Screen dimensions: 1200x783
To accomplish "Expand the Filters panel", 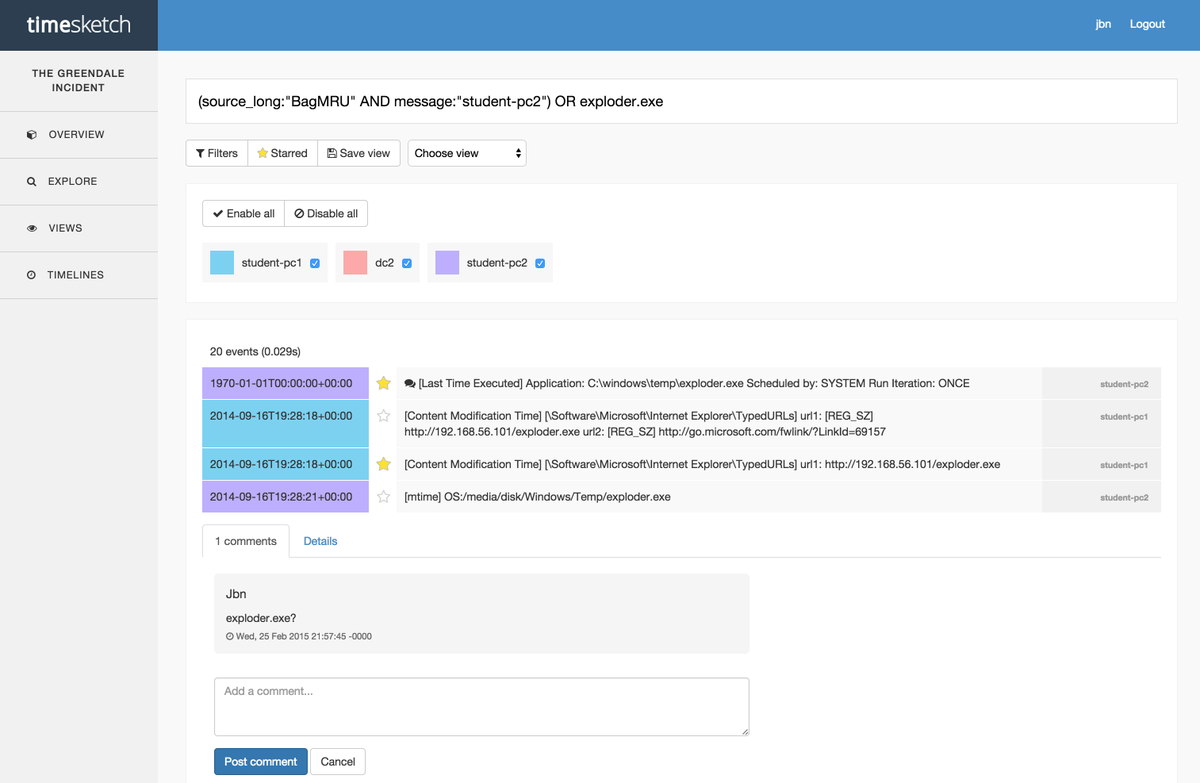I will coord(217,153).
